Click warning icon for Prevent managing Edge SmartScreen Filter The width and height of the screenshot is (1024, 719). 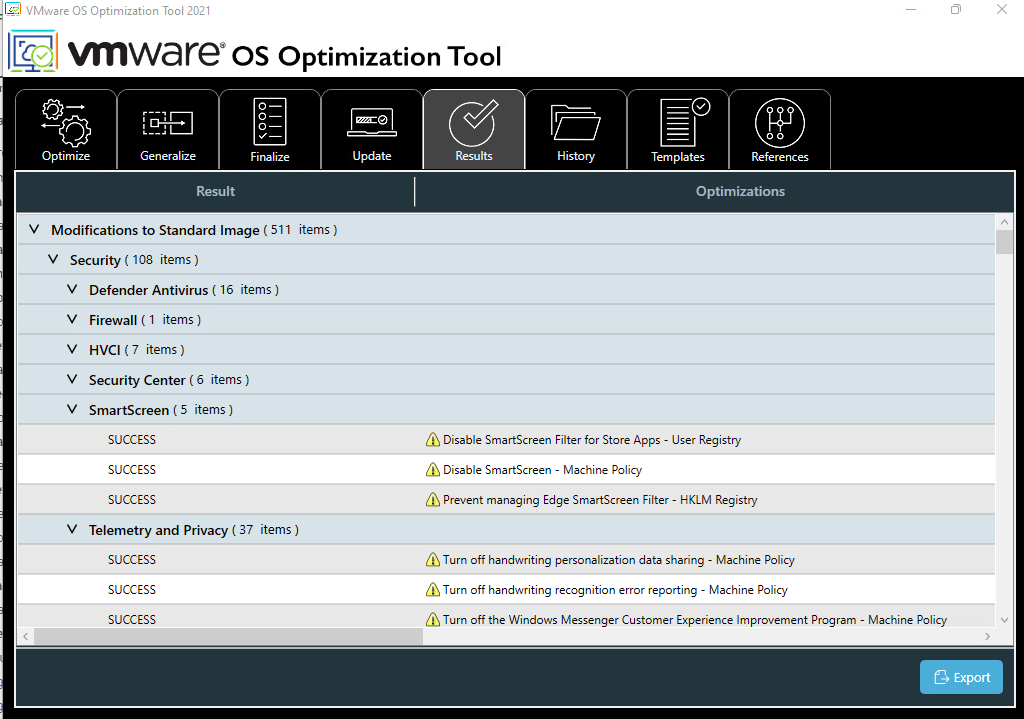432,500
